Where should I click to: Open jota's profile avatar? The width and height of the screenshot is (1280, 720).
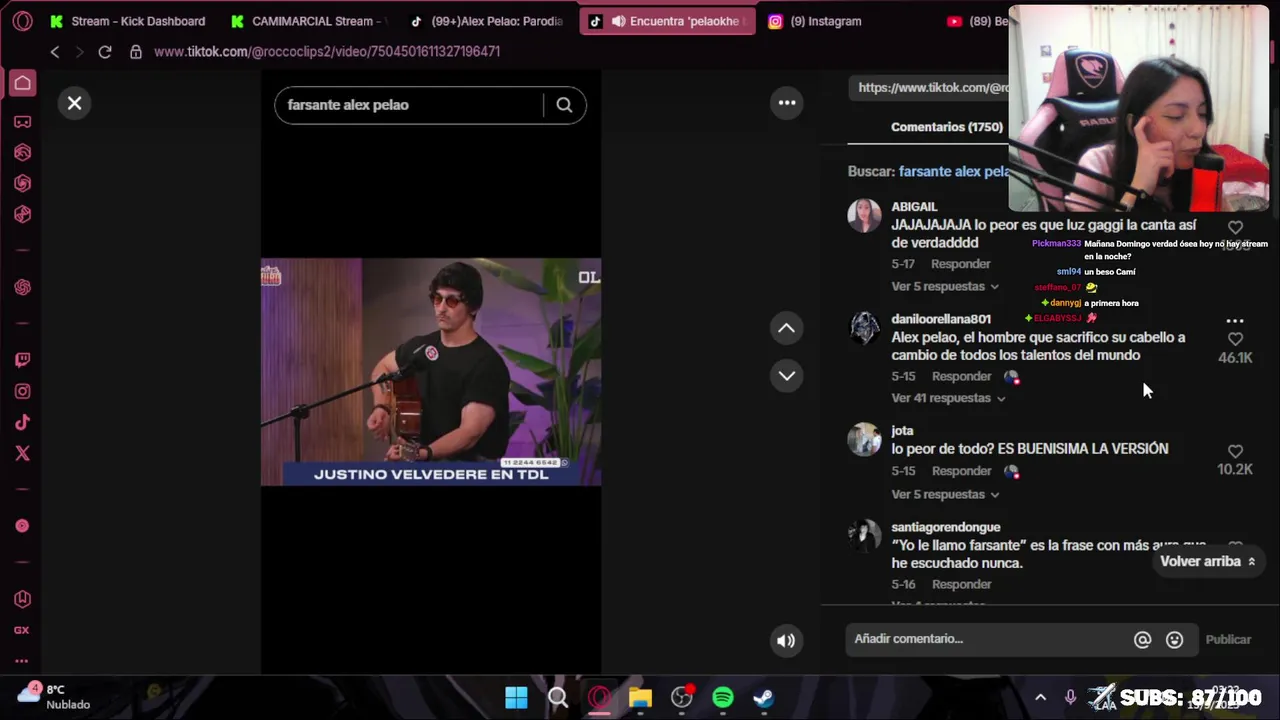864,439
